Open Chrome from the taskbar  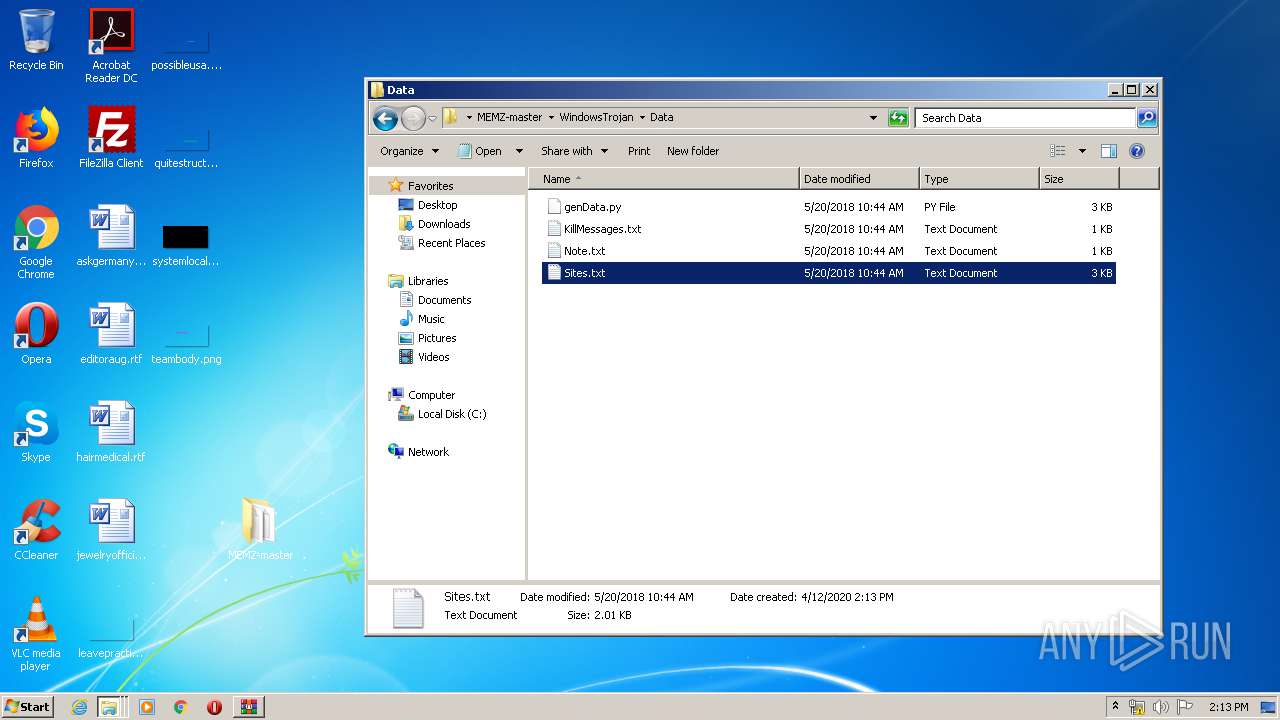(181, 707)
